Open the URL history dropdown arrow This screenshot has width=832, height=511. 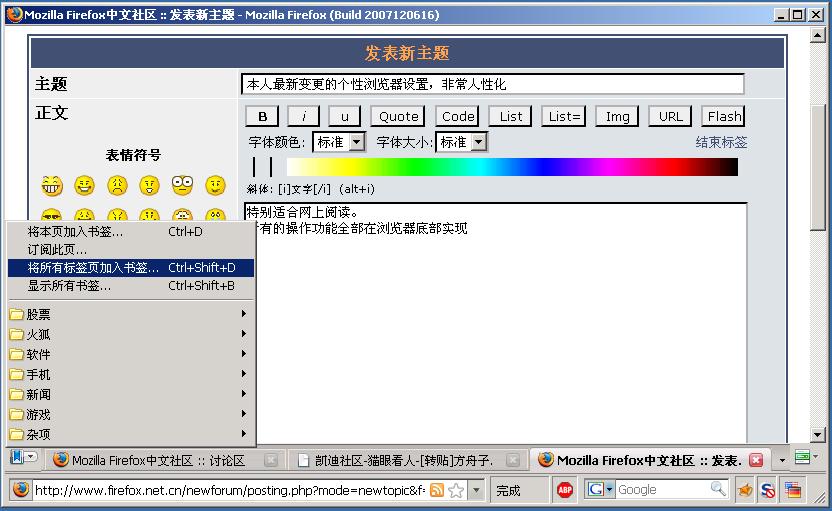[x=476, y=490]
